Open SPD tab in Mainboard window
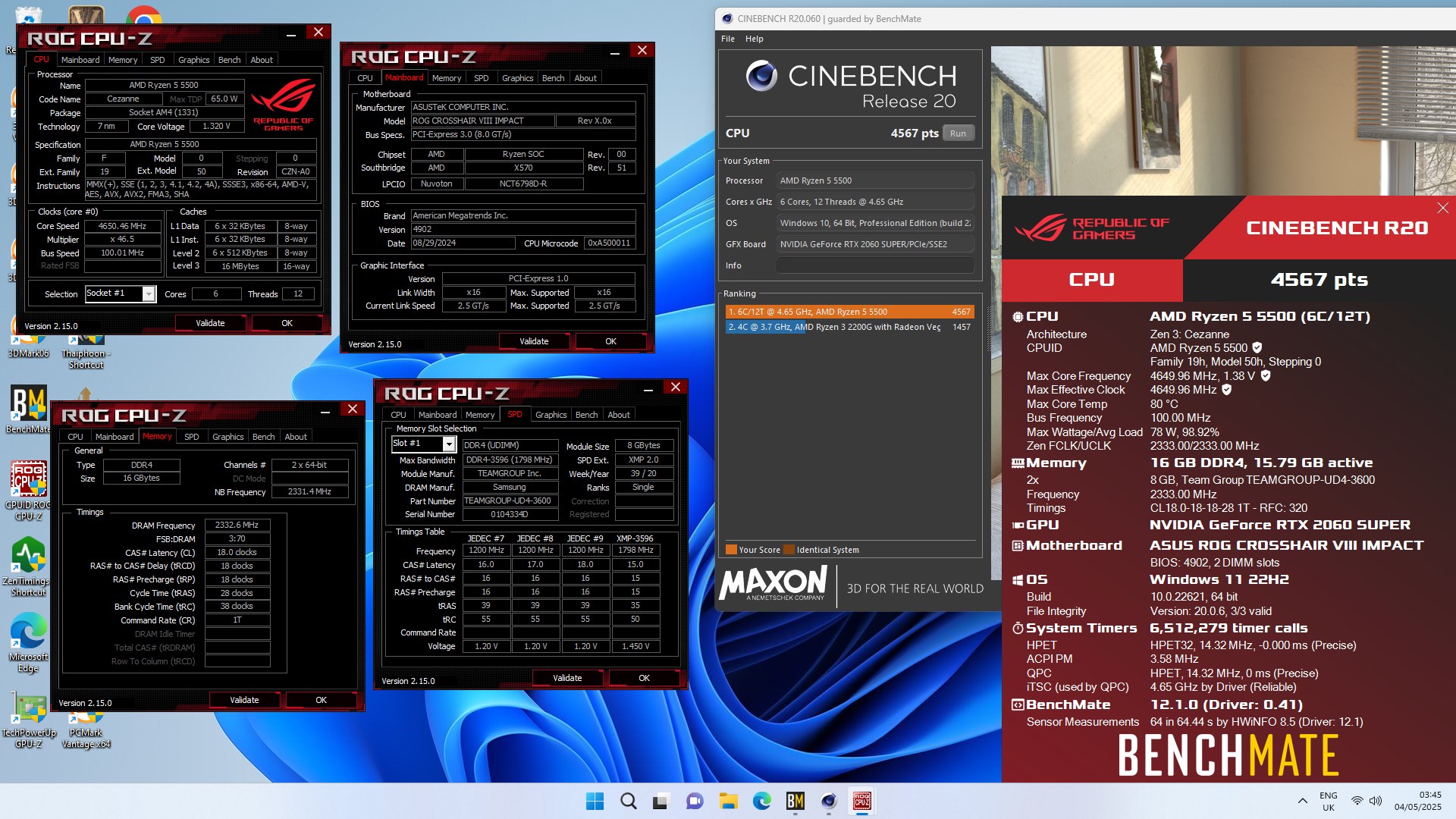The image size is (1456, 819). tap(481, 78)
